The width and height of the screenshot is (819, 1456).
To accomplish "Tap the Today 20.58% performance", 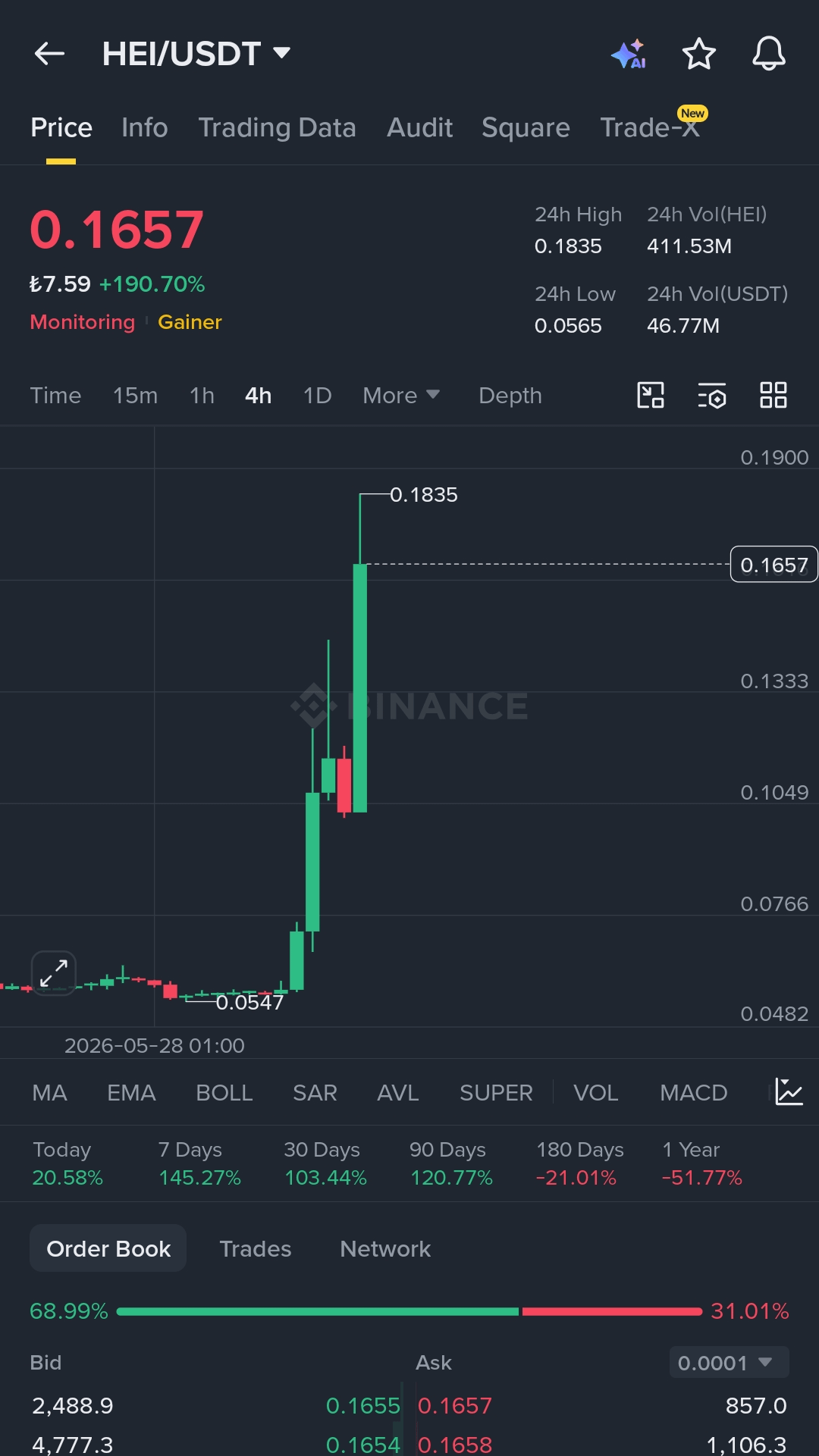I will [x=67, y=1163].
